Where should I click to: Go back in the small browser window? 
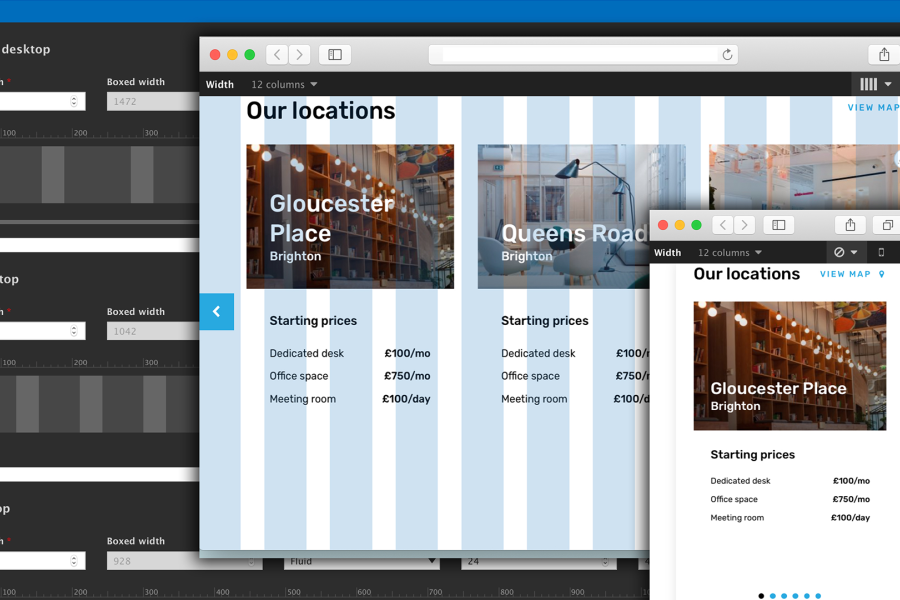722,225
